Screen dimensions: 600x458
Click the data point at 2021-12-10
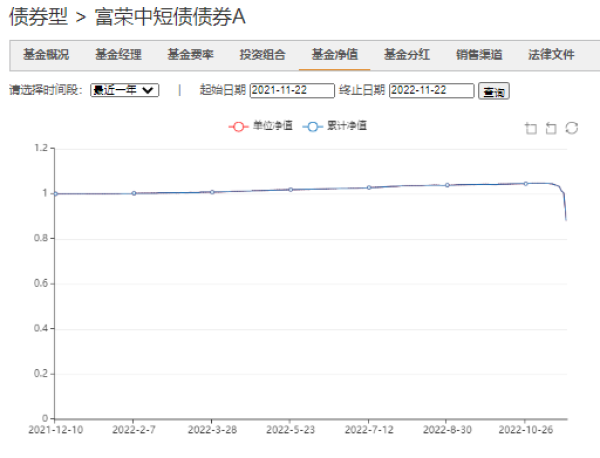55,194
